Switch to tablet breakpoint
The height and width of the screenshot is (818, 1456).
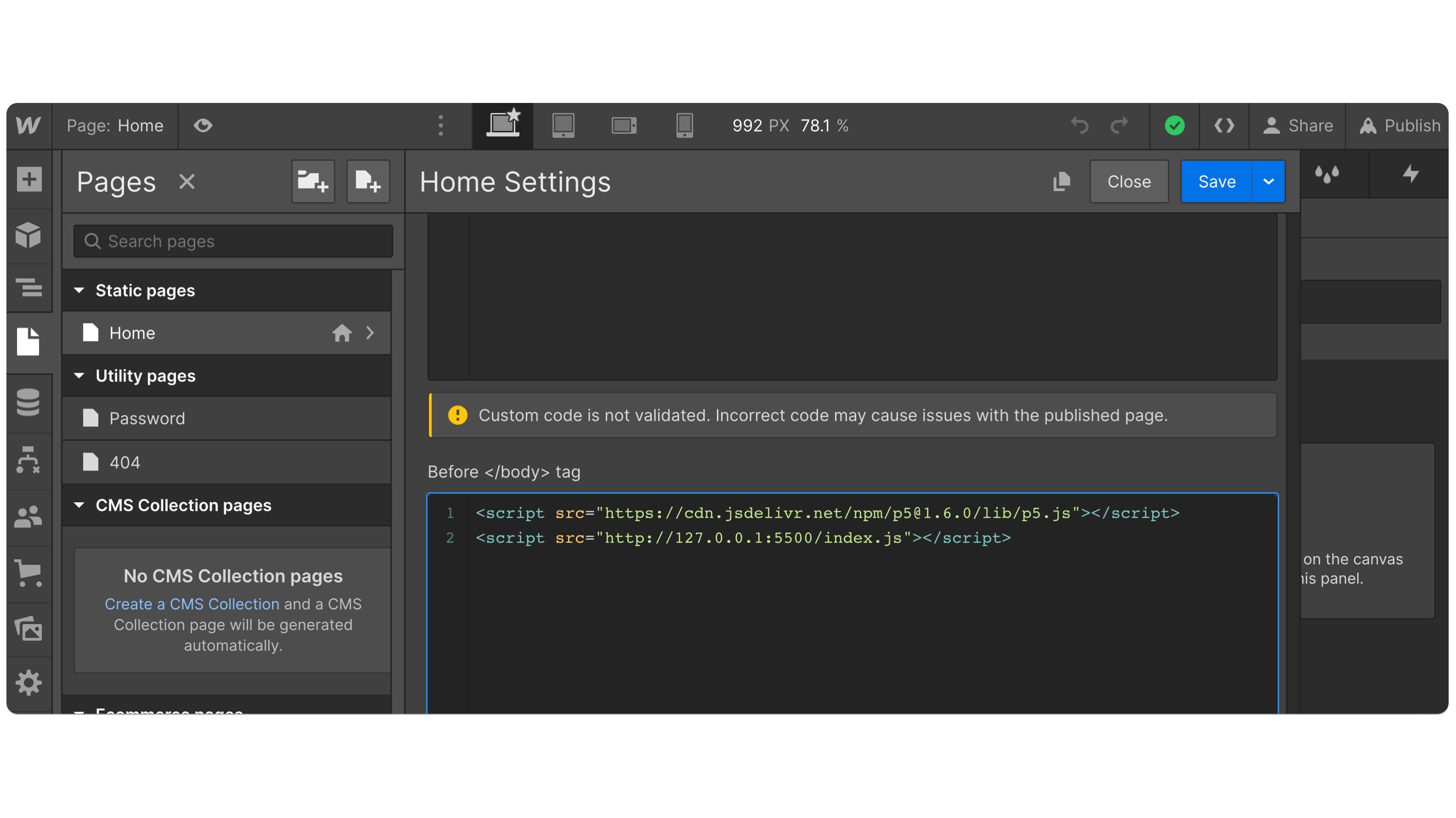pos(563,125)
